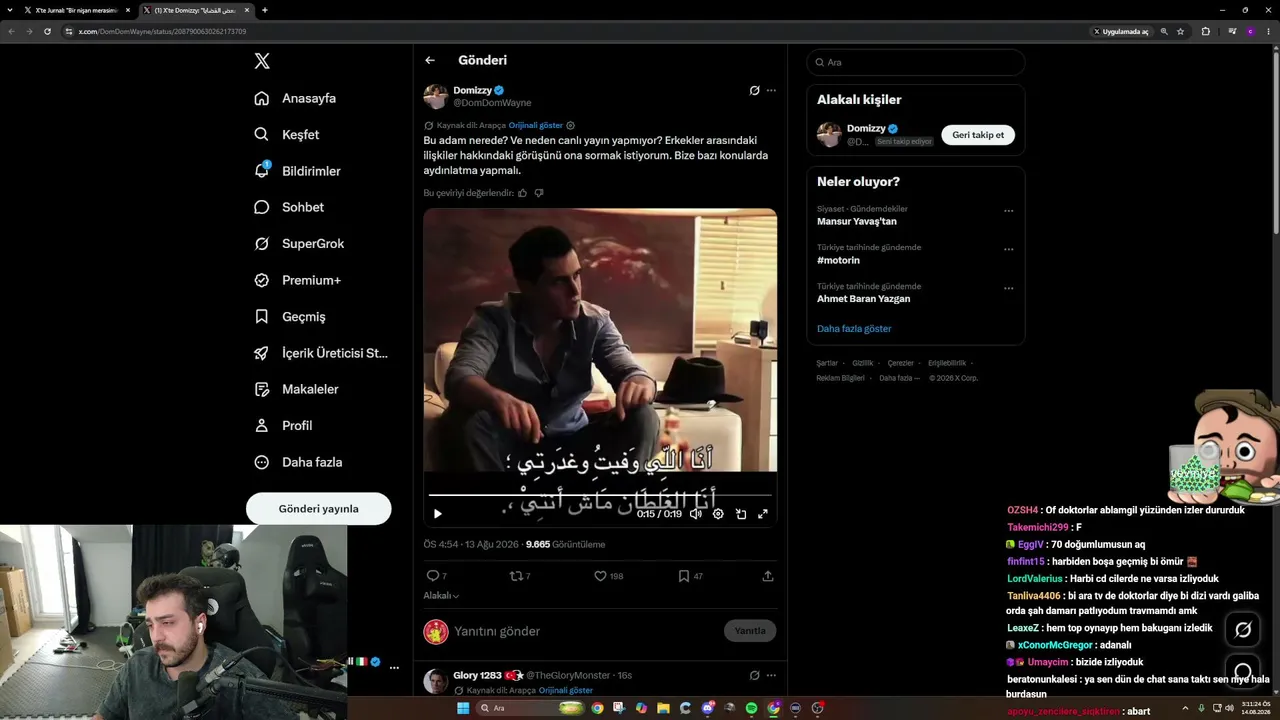
Task: Open more options for Ahmet Baran Yazgan trend
Action: pos(1009,288)
